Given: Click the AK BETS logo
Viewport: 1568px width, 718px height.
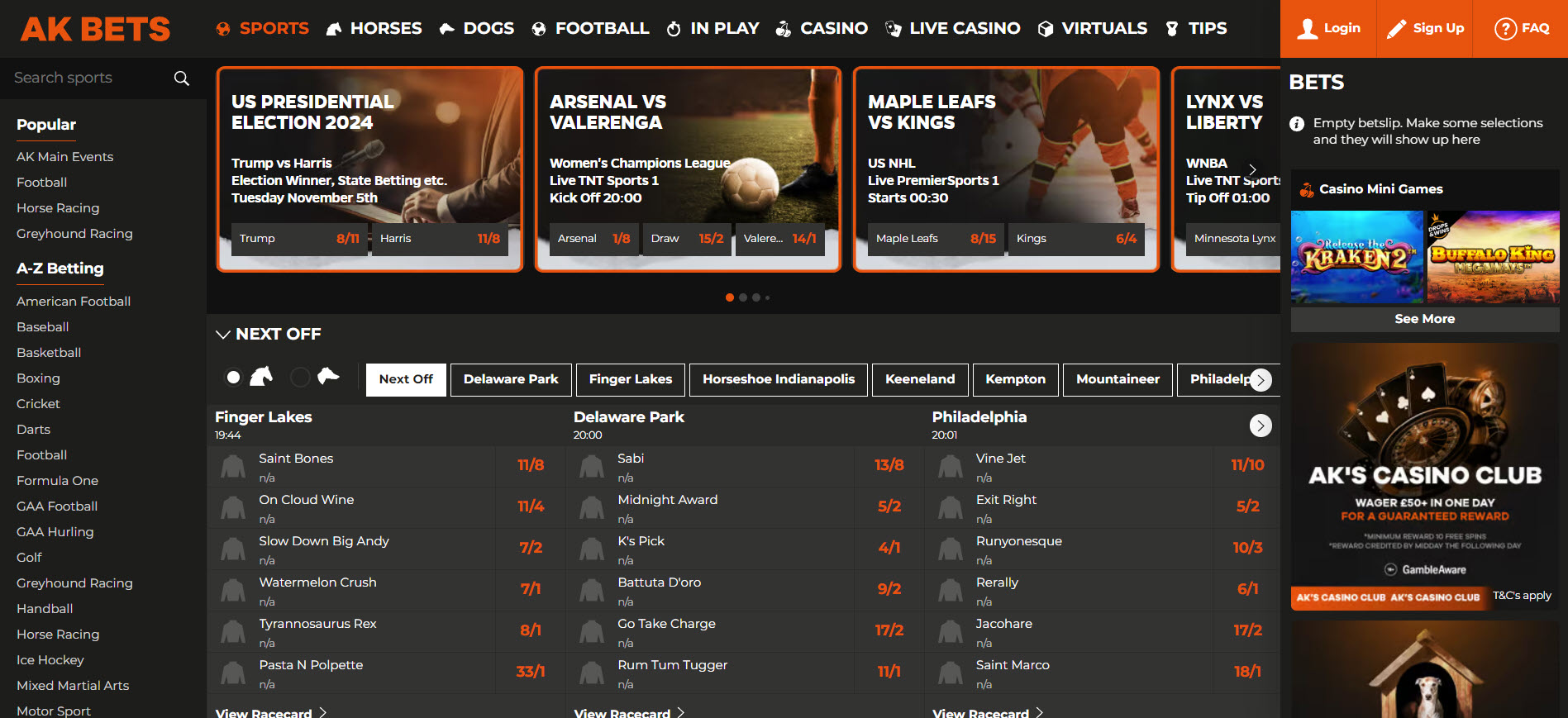Looking at the screenshot, I should point(95,29).
